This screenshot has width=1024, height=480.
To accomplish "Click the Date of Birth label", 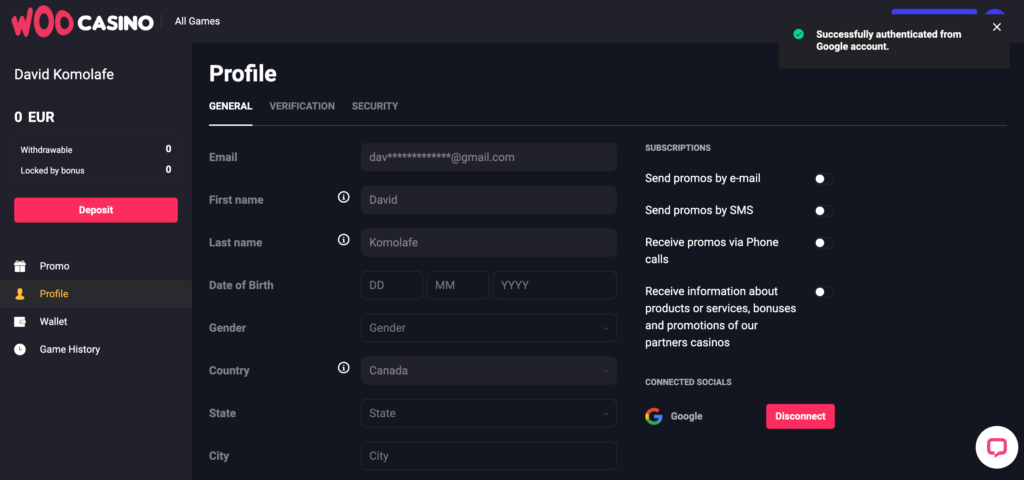I will (x=241, y=285).
